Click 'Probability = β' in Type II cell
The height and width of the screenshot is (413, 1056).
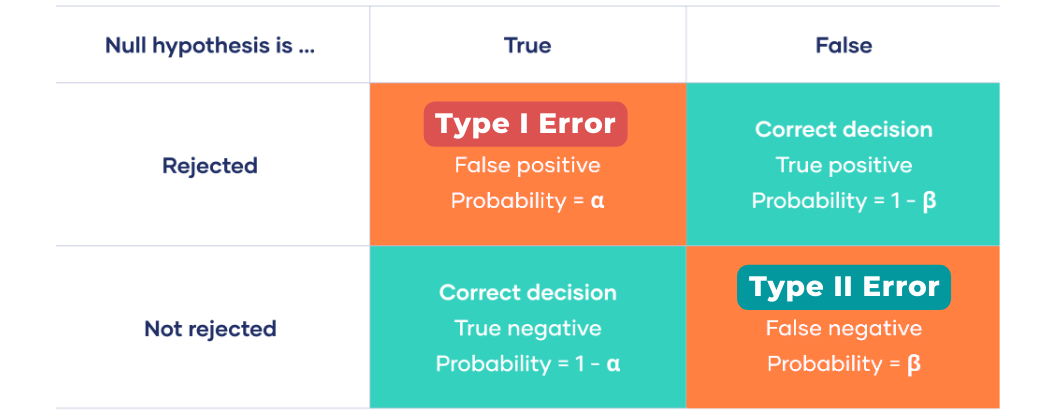(x=844, y=364)
